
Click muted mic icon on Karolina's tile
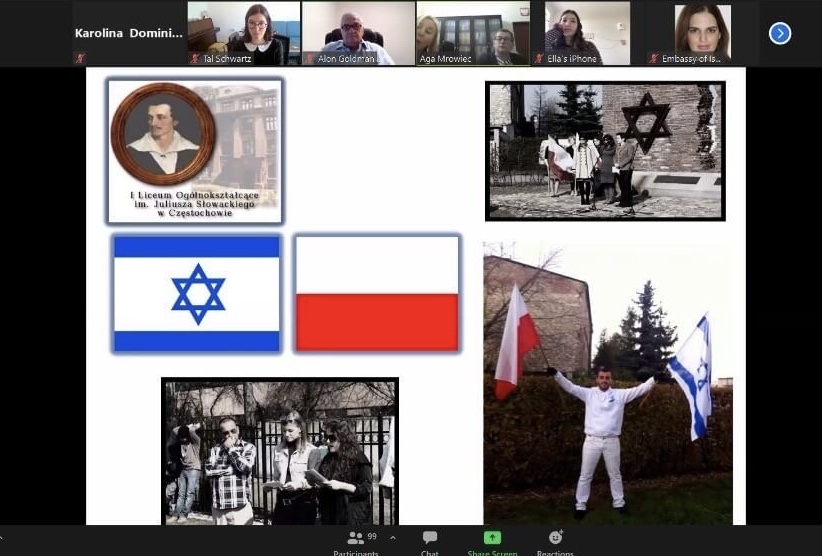click(80, 58)
